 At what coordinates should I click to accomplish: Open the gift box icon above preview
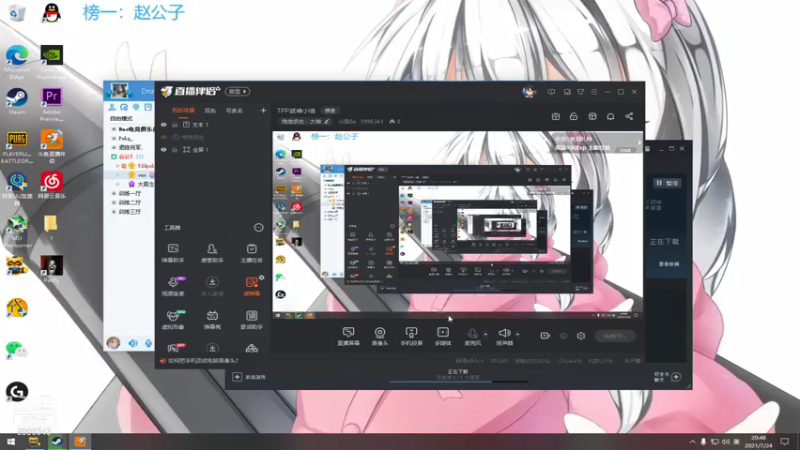tap(556, 116)
